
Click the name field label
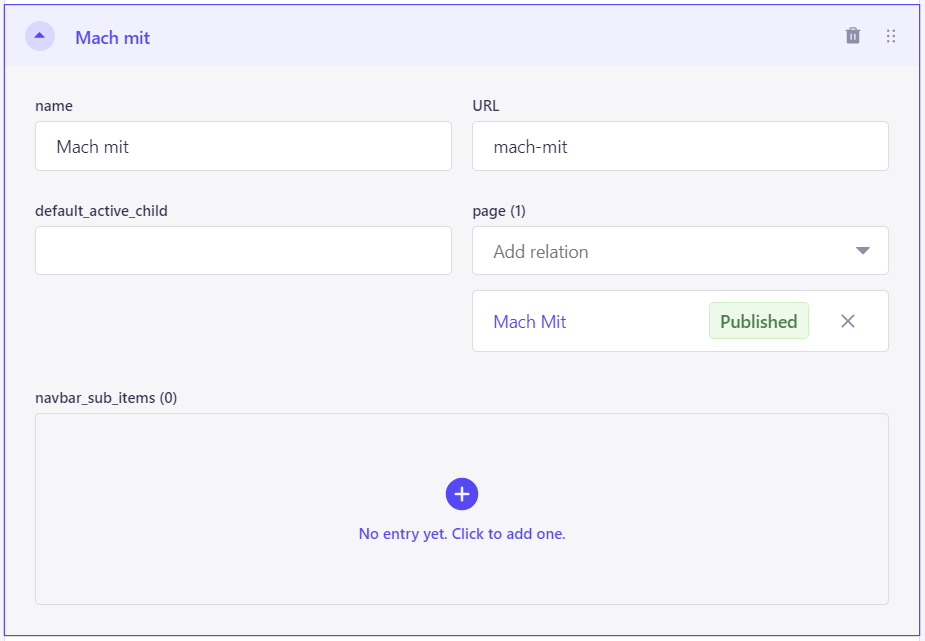(54, 106)
